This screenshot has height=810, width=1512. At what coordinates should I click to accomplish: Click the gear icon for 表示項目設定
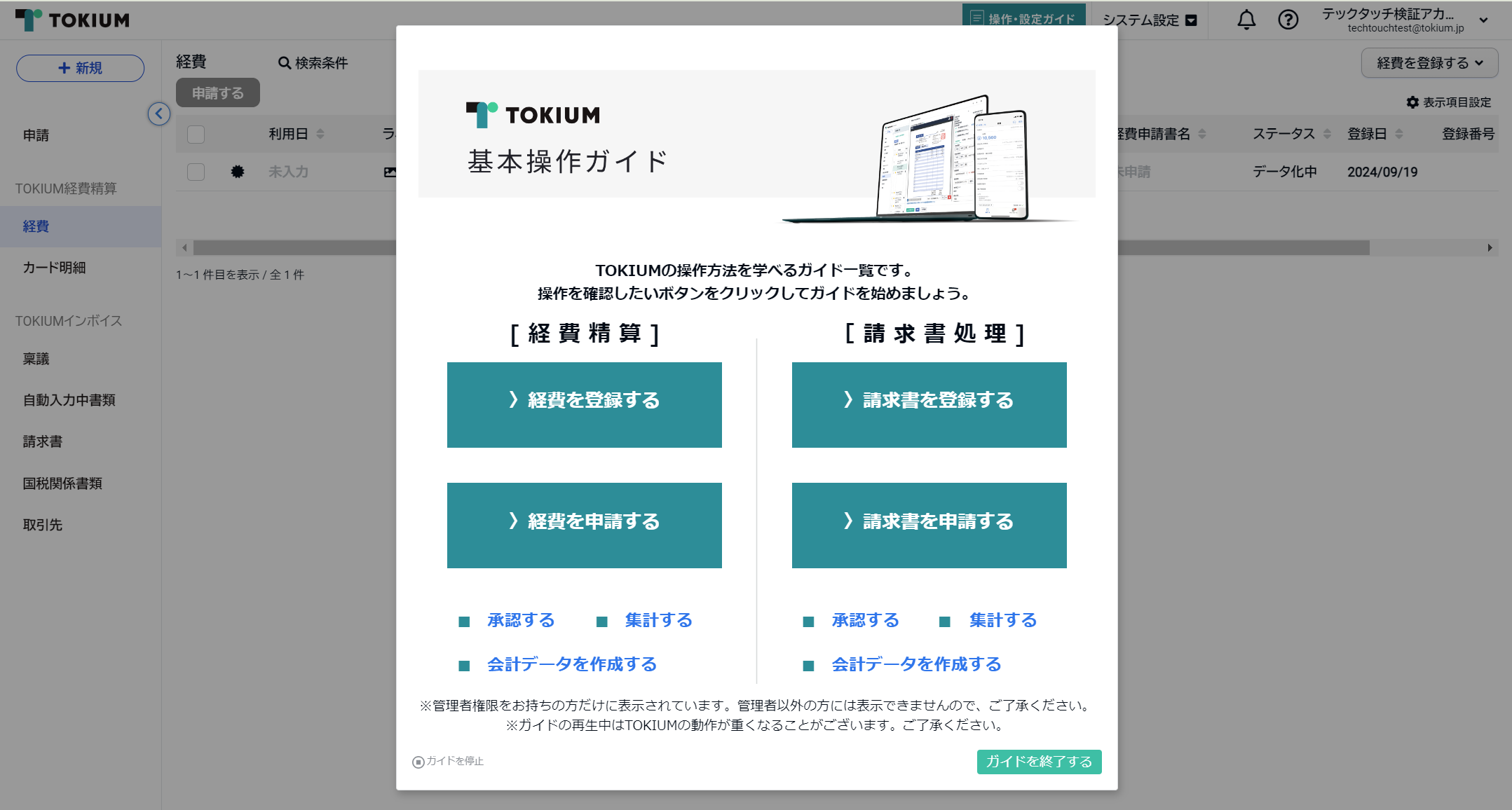coord(1412,102)
